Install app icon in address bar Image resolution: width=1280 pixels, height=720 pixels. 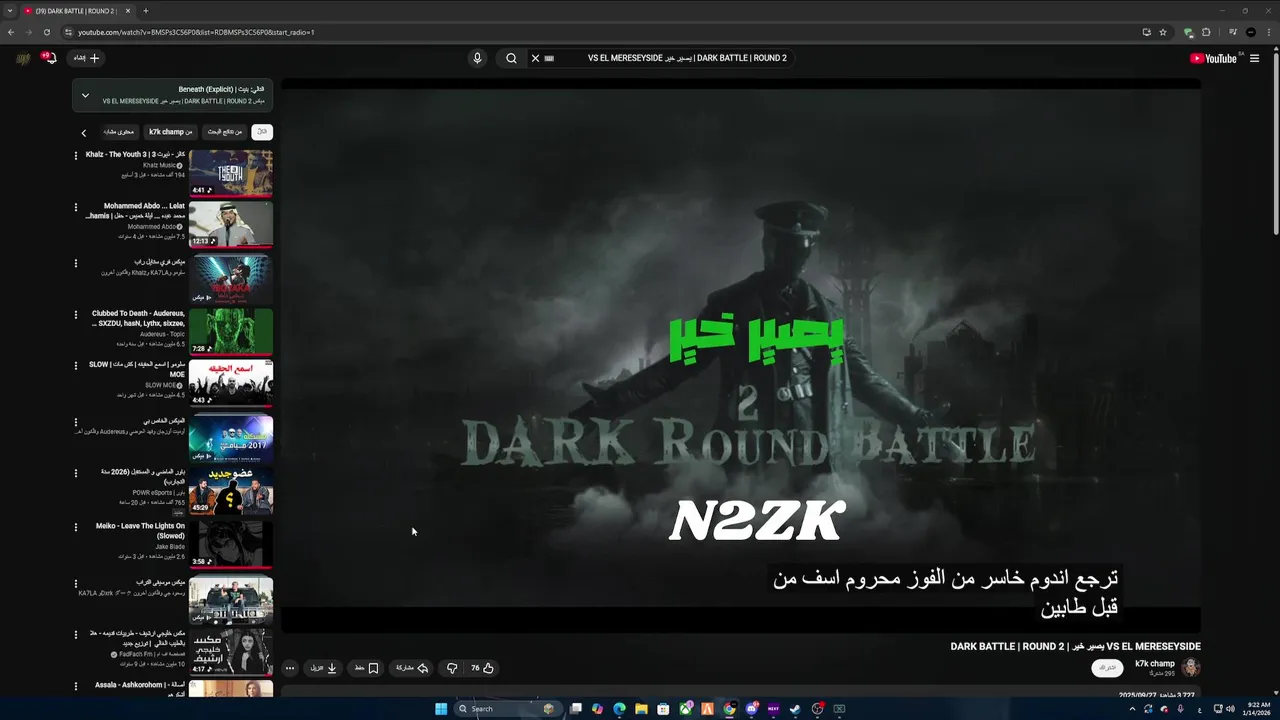pyautogui.click(x=1146, y=32)
